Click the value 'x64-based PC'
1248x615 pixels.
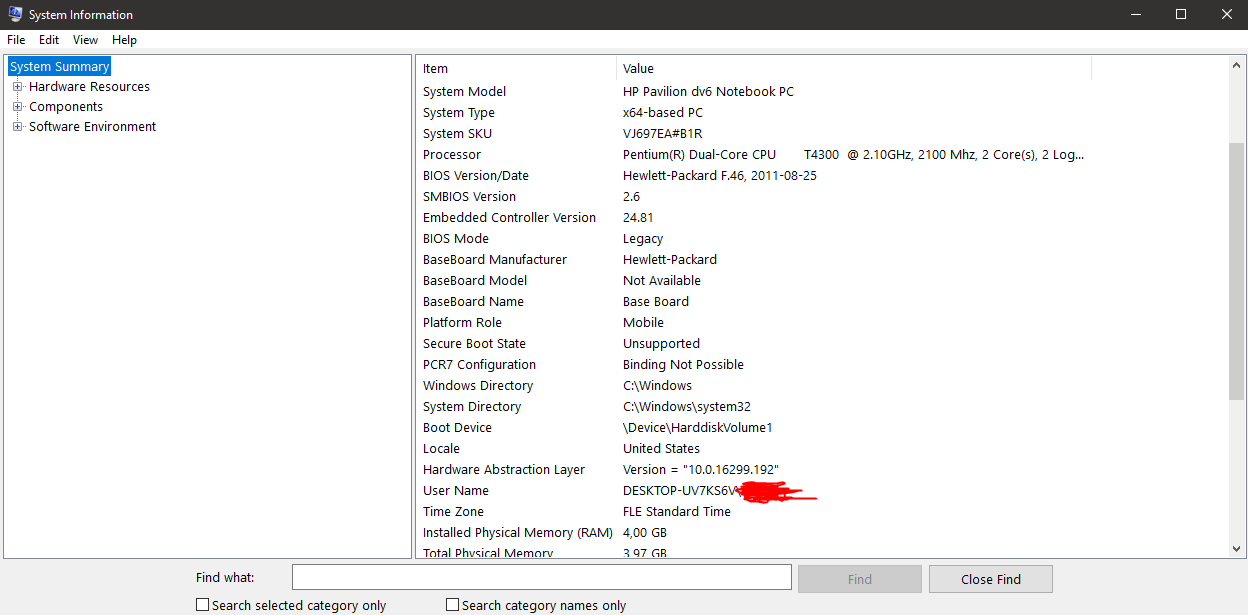tap(663, 113)
